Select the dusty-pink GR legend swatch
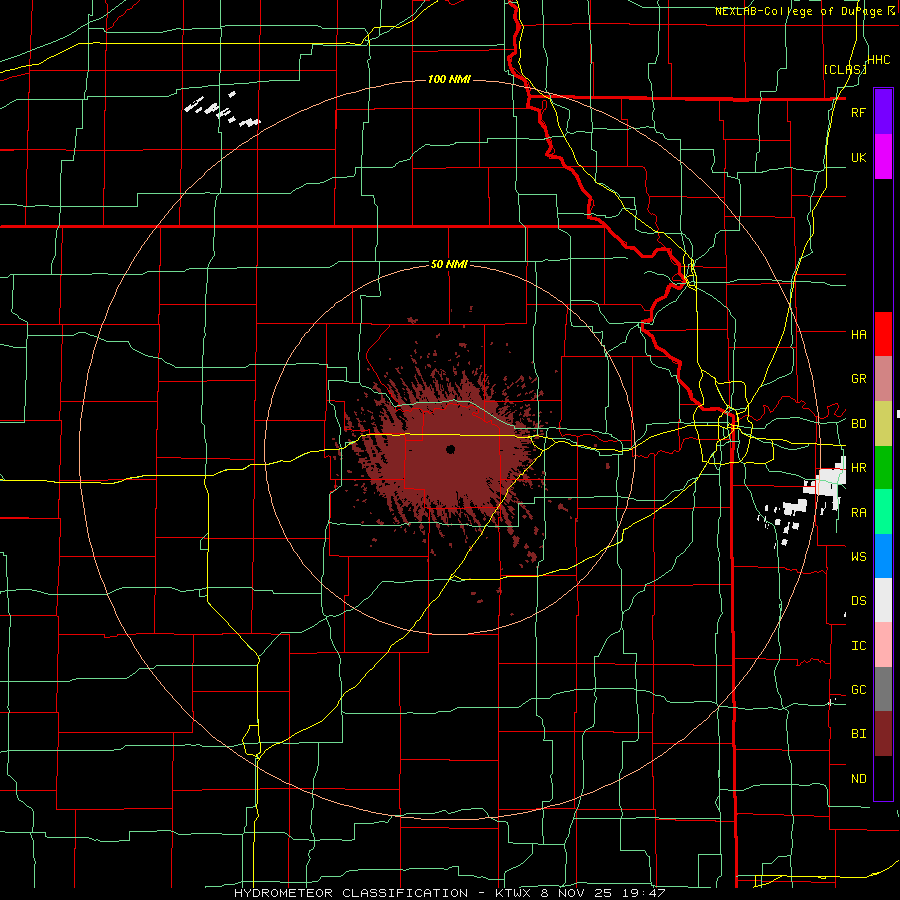This screenshot has height=900, width=900. 883,379
